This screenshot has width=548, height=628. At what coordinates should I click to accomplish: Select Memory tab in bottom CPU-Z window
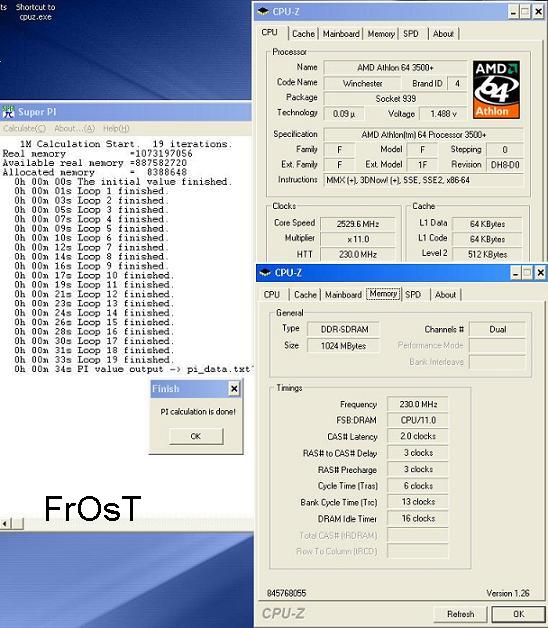point(383,294)
